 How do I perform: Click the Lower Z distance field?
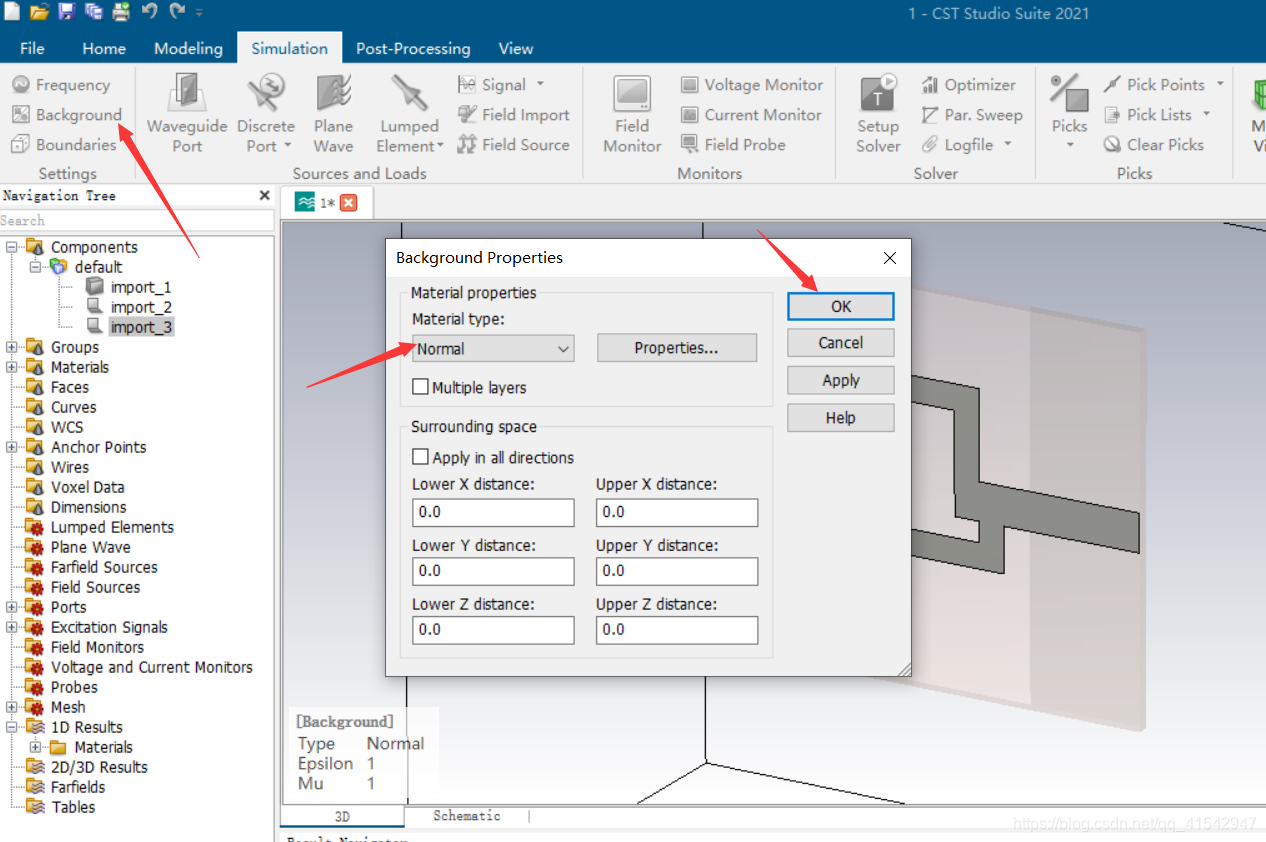click(x=493, y=630)
